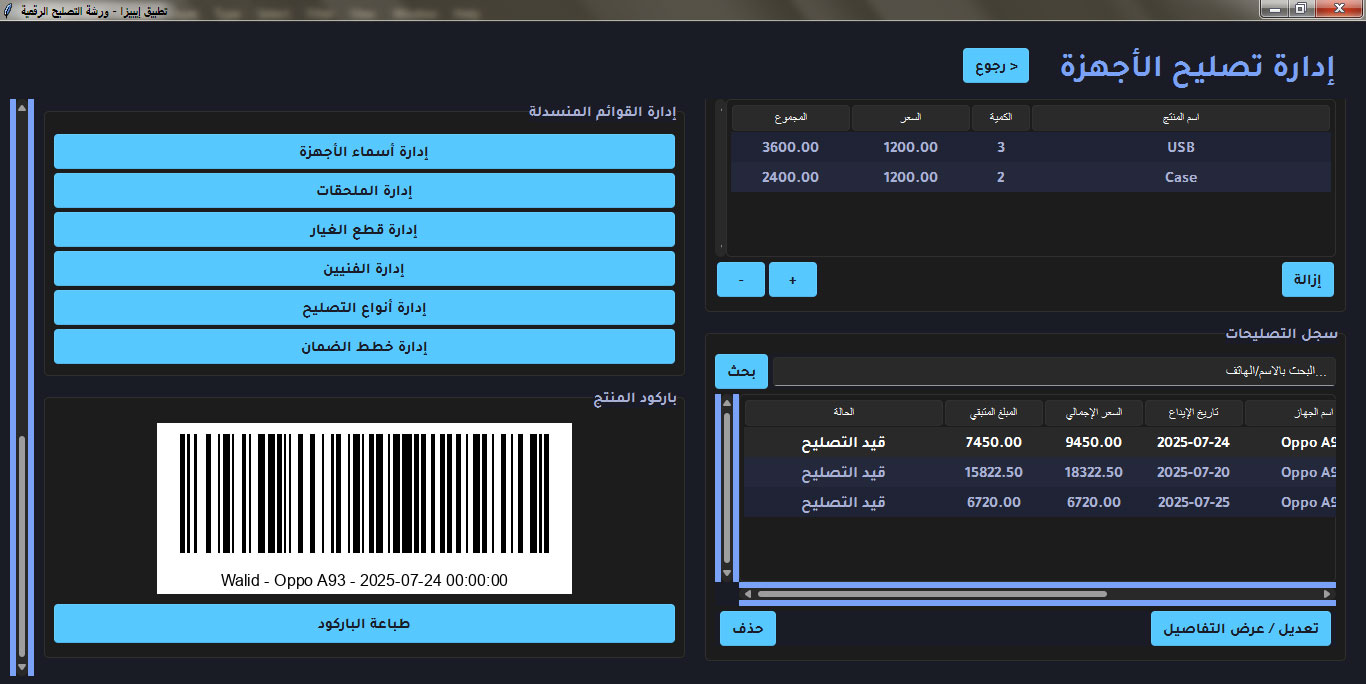Click total price 18322.50 cell

(x=1094, y=472)
